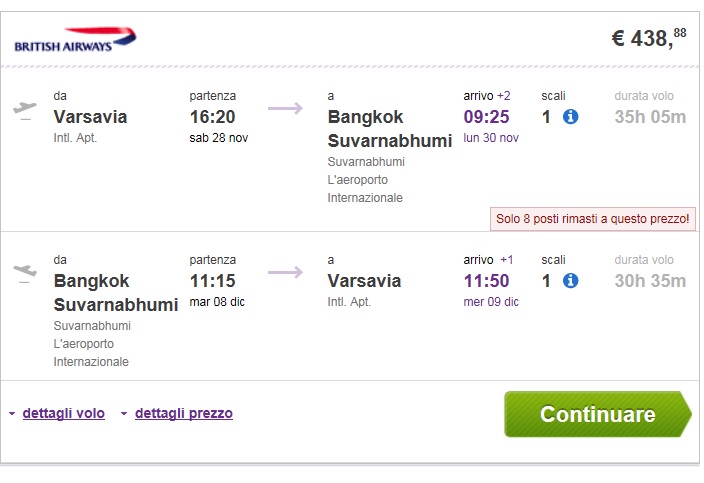Click the € 438,88 price

(x=649, y=38)
